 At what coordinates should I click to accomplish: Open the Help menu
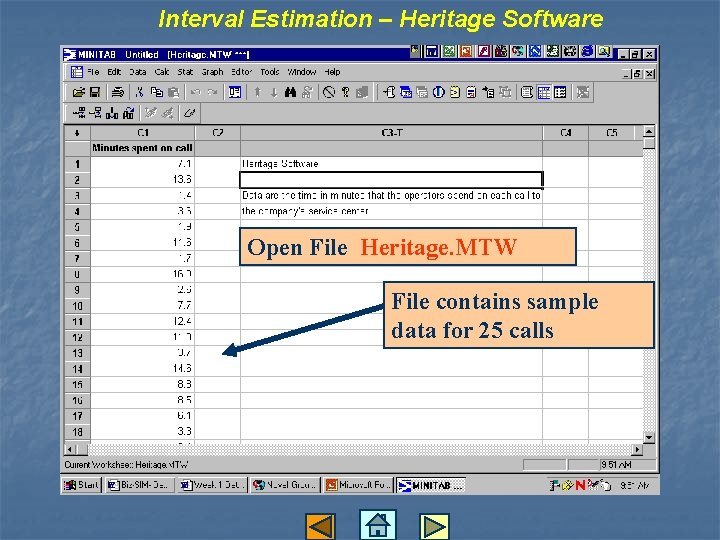pyautogui.click(x=332, y=72)
